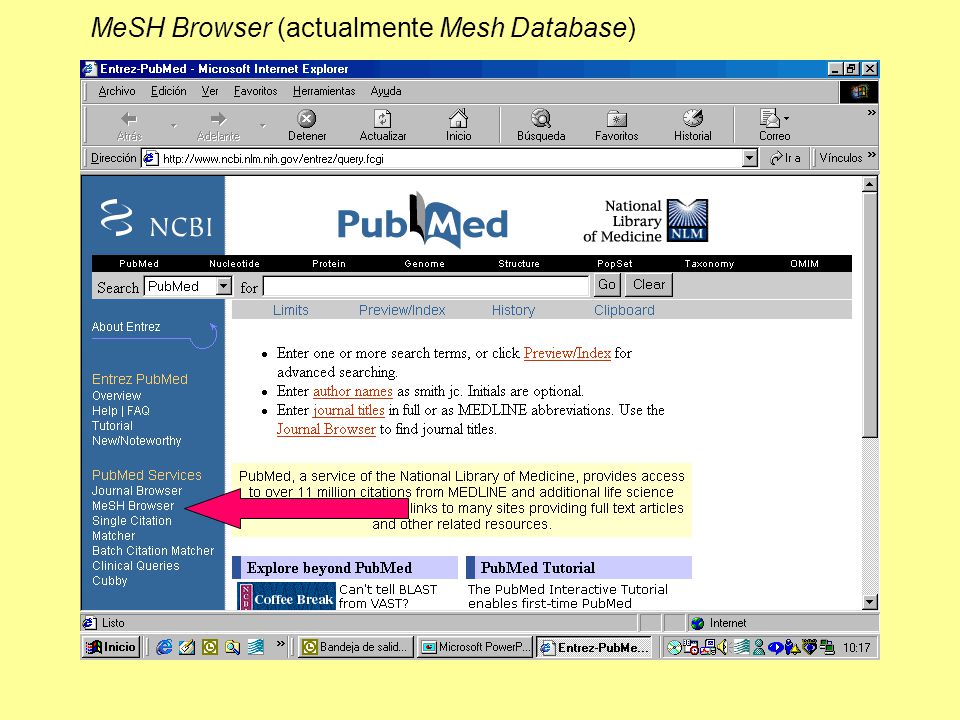
Task: Open the Correo mail toolbar icon
Action: point(770,118)
